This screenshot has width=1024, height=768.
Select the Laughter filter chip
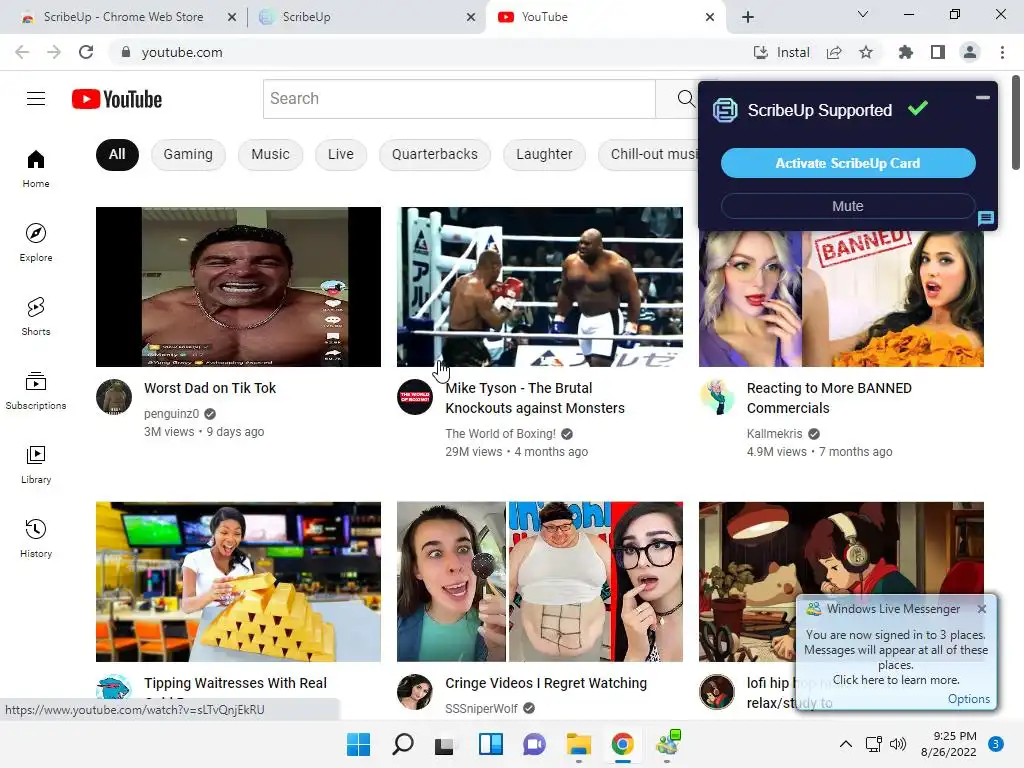click(x=544, y=155)
